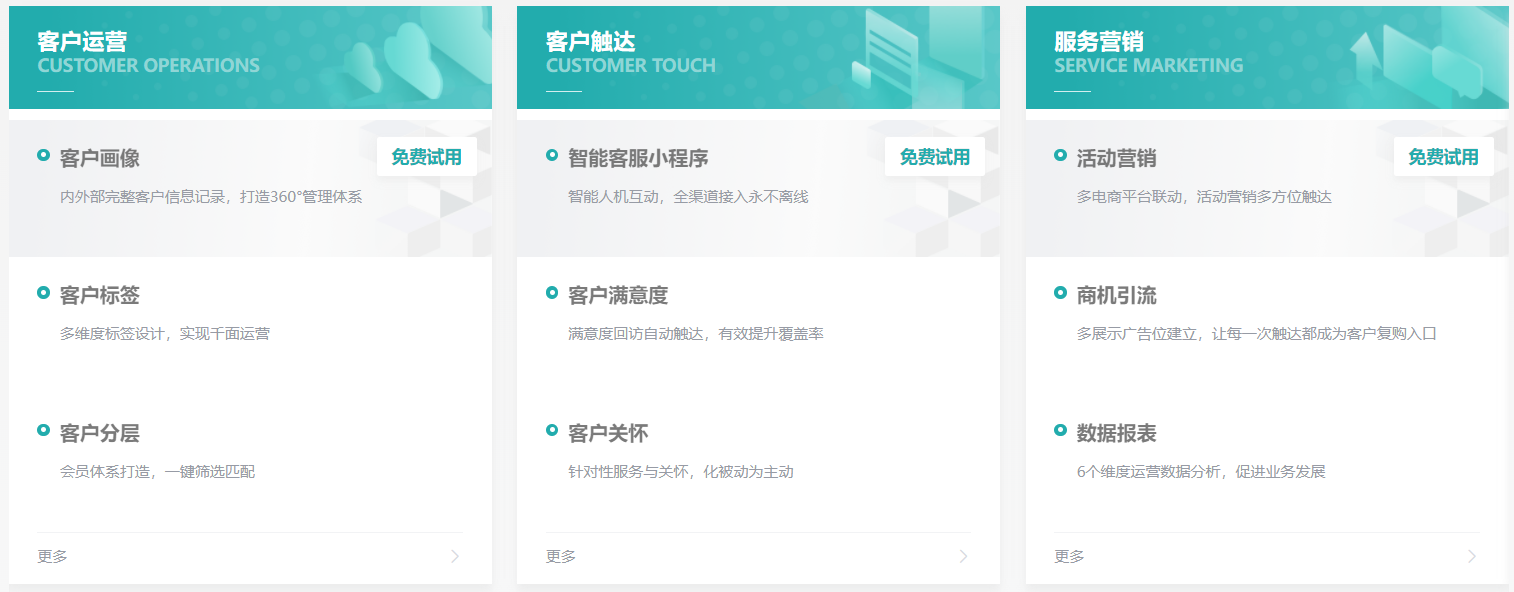The width and height of the screenshot is (1514, 592).
Task: Select the 商机引流 item title
Action: pyautogui.click(x=1117, y=295)
